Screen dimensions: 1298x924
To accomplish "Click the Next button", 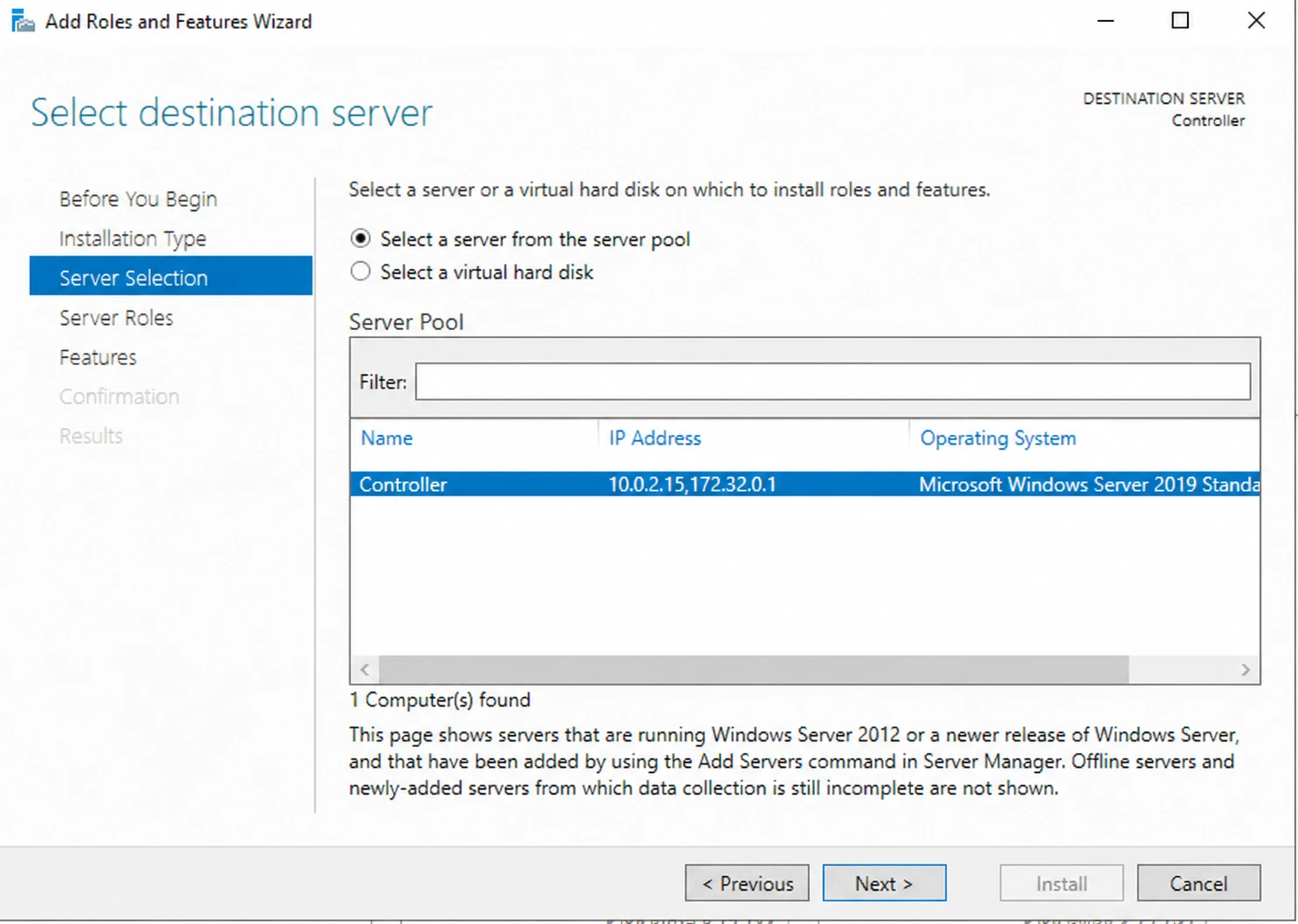I will coord(884,883).
